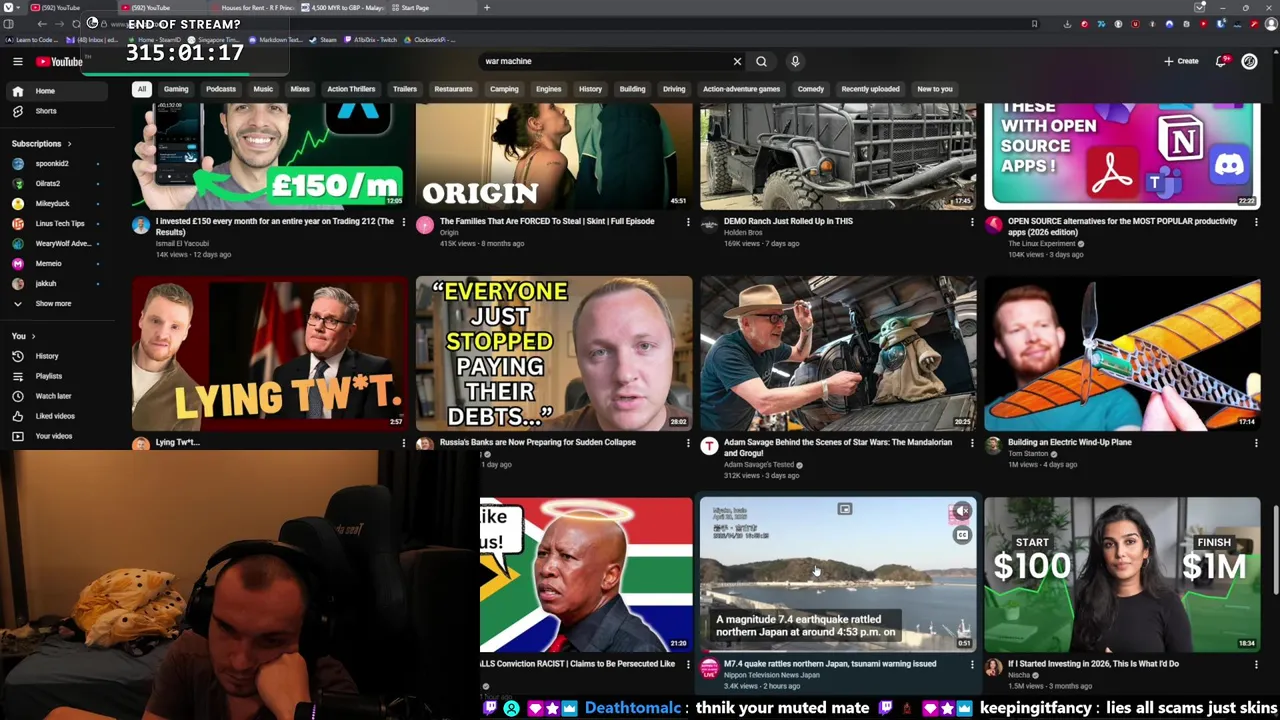1280x720 pixels.
Task: Open a new browser tab with plus
Action: coord(487,8)
